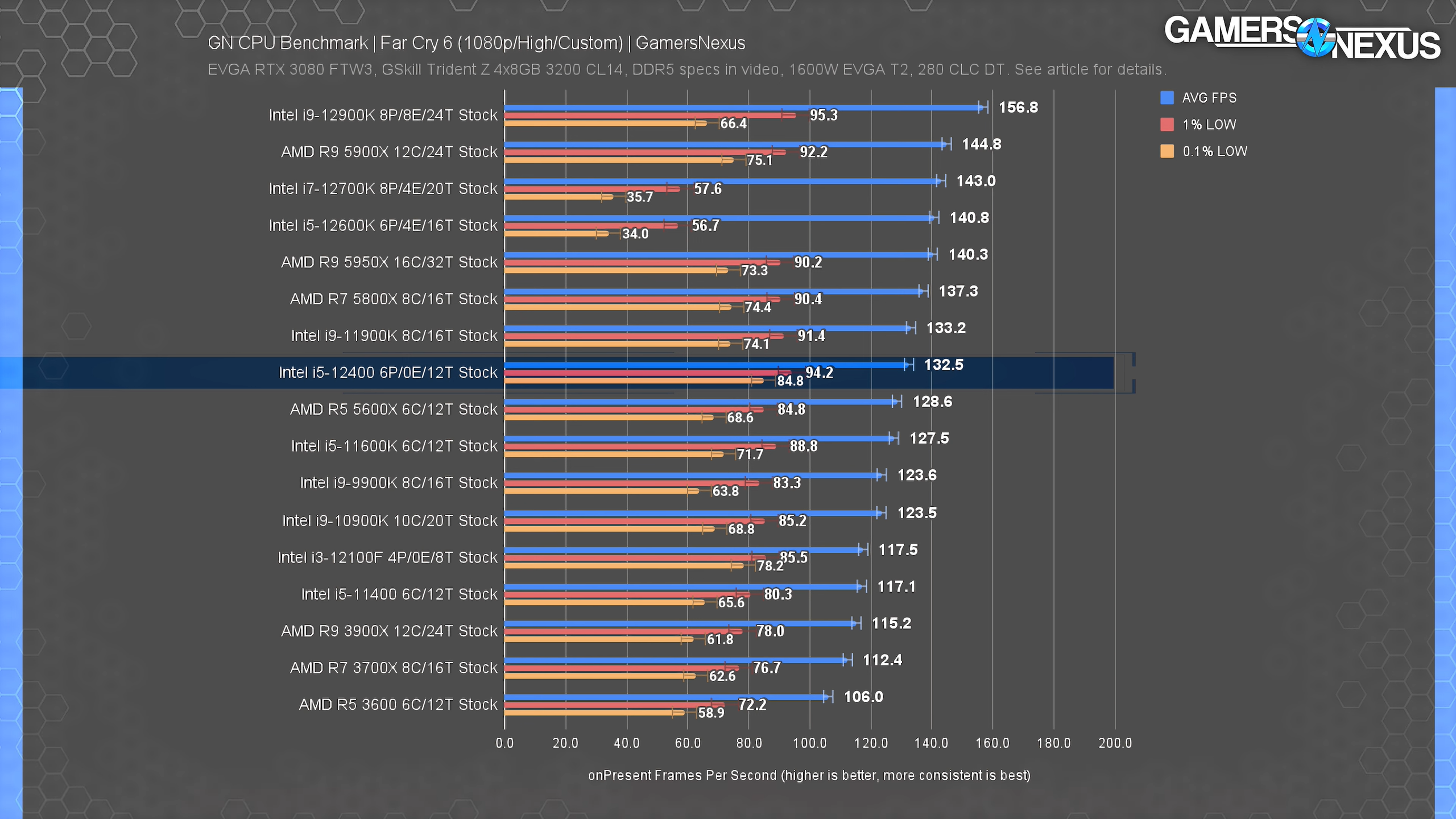Select highlighted label 'Intel i5-12400 6P/0E/12T Stock'
This screenshot has width=1456, height=819.
point(388,373)
